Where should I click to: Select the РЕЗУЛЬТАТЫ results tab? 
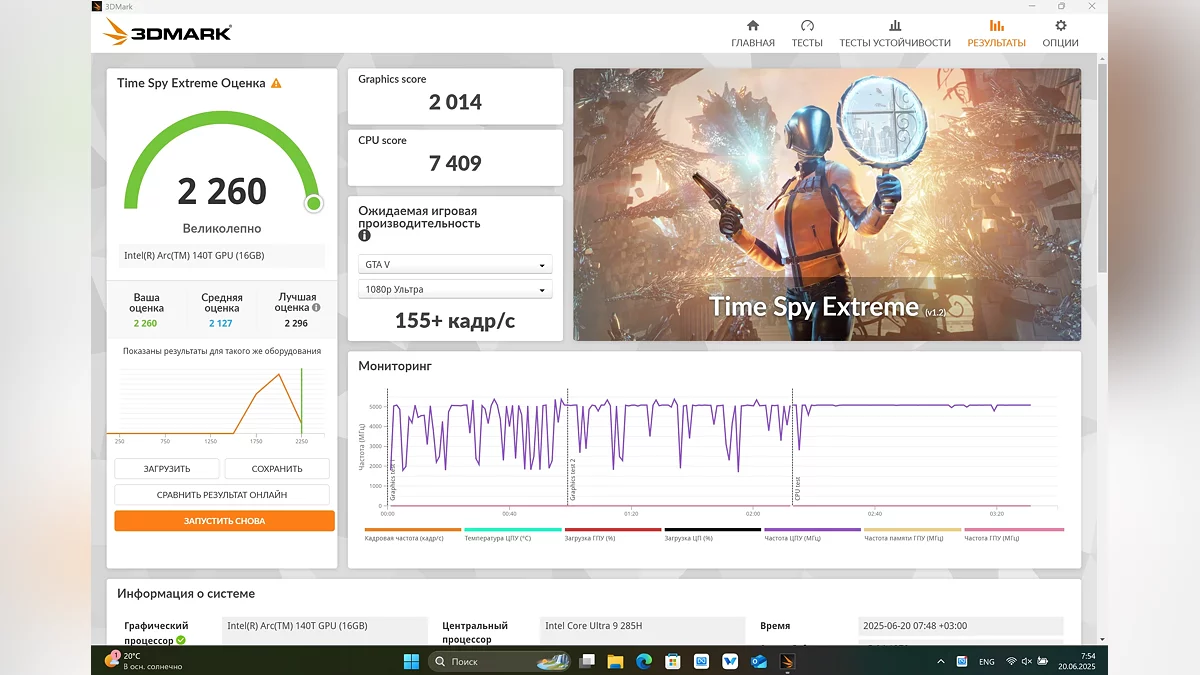pos(996,33)
